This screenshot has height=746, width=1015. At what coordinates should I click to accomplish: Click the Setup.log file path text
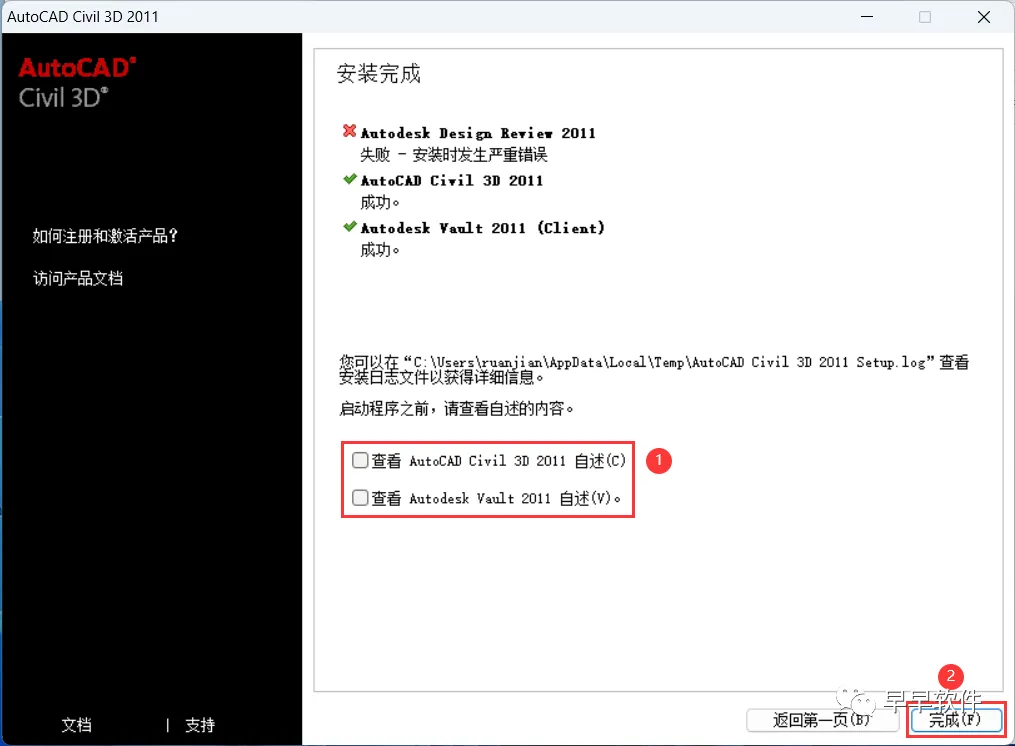(x=673, y=362)
